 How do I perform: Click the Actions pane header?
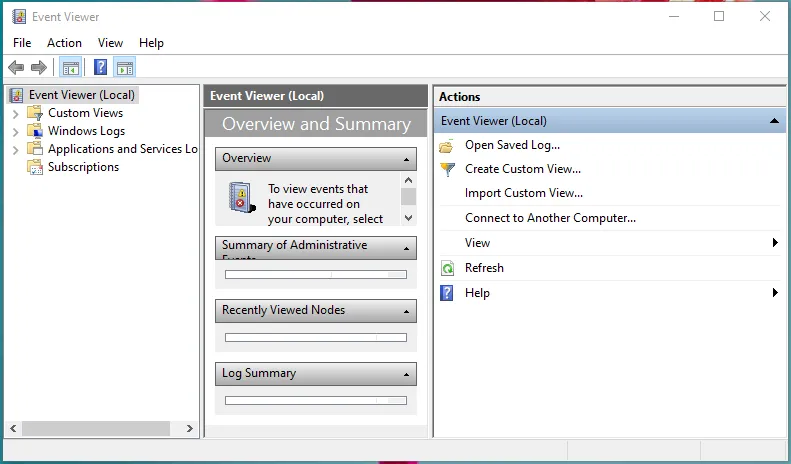tap(610, 96)
